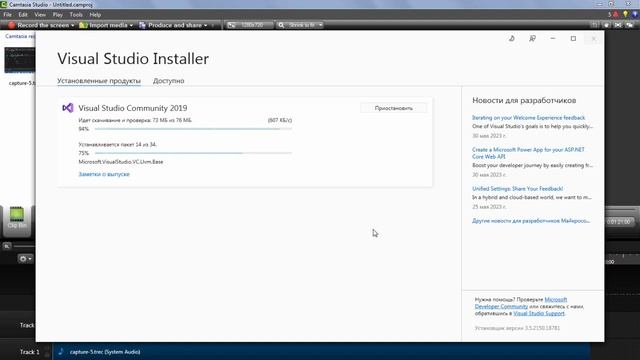640x360 pixels.
Task: Open the Microsoft Power App ASP.NET news link
Action: coord(528,153)
